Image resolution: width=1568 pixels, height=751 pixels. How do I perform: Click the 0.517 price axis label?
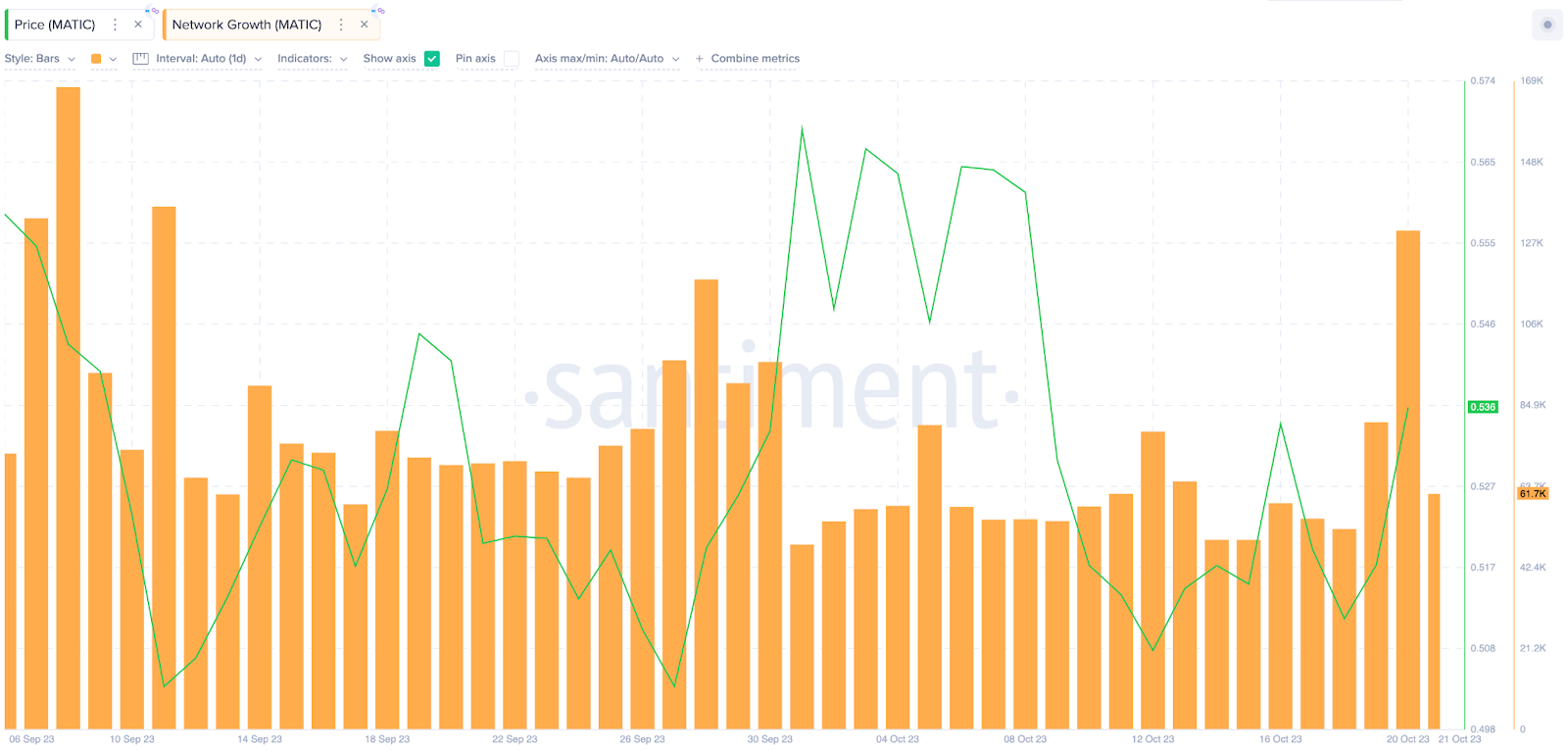tap(1483, 567)
